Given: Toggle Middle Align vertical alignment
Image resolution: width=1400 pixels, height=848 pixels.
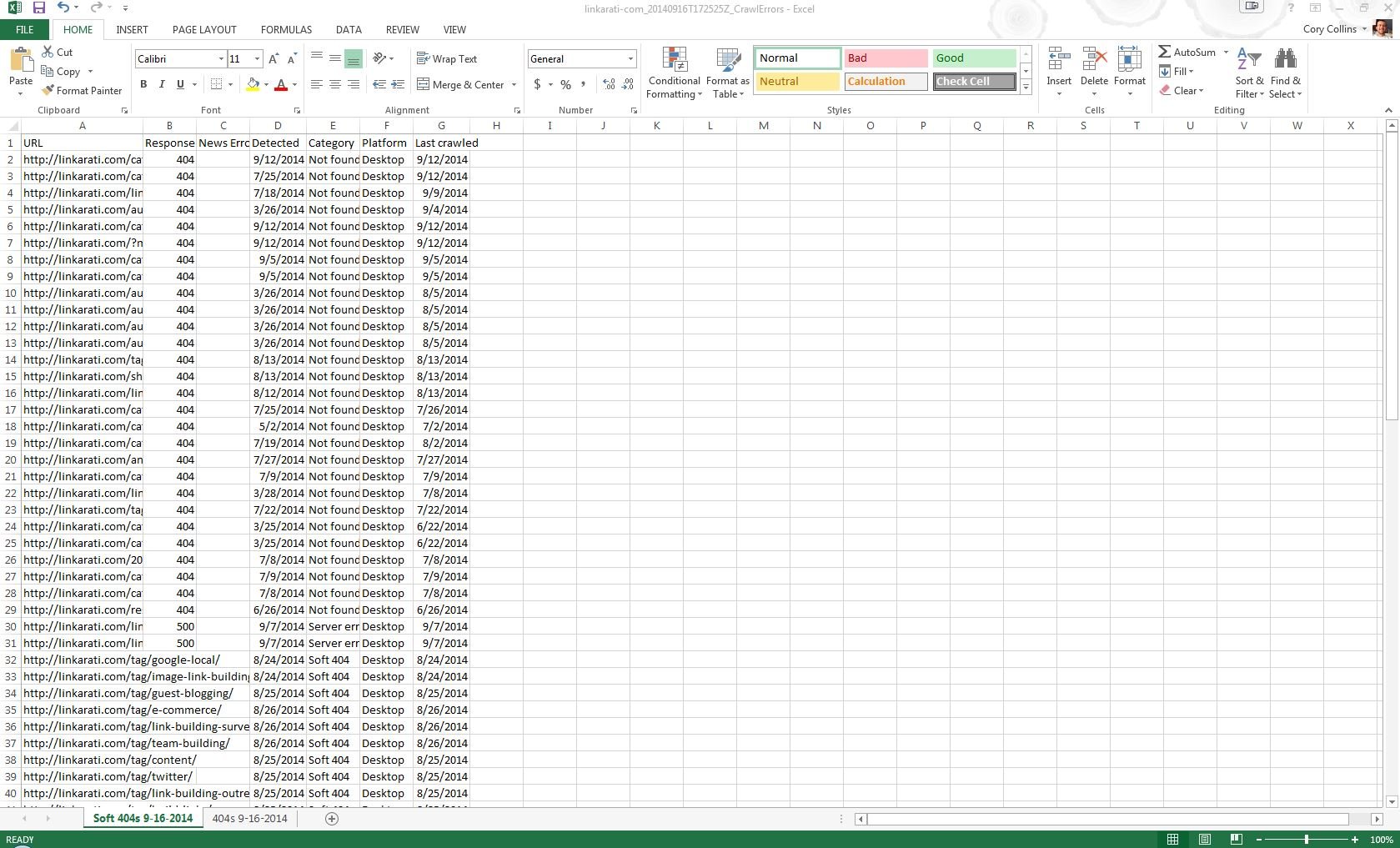Looking at the screenshot, I should [x=334, y=58].
